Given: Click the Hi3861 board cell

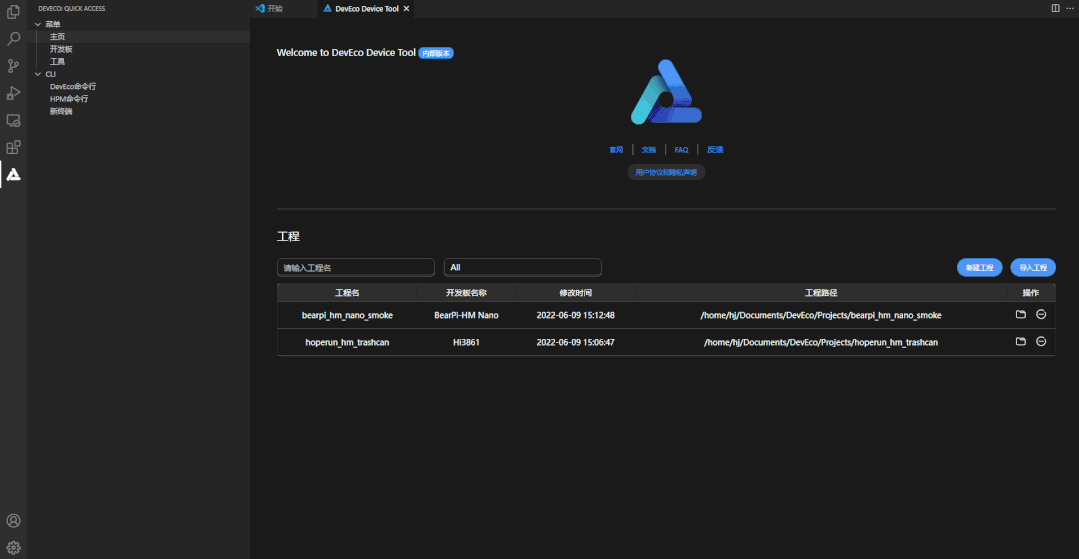Looking at the screenshot, I should point(467,342).
